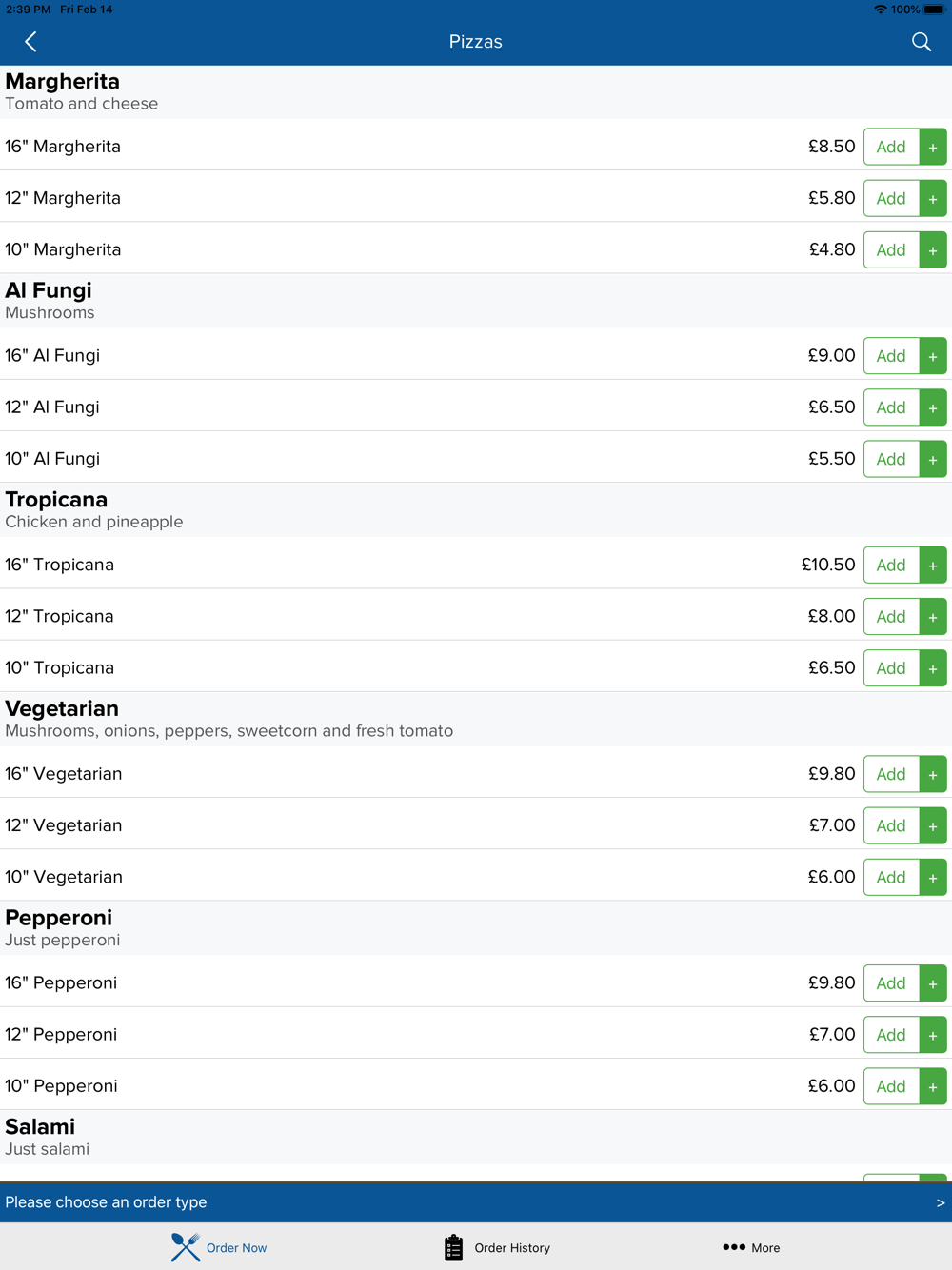Expand the order type chooser arrow
Viewport: 952px width, 1270px height.
click(940, 1202)
